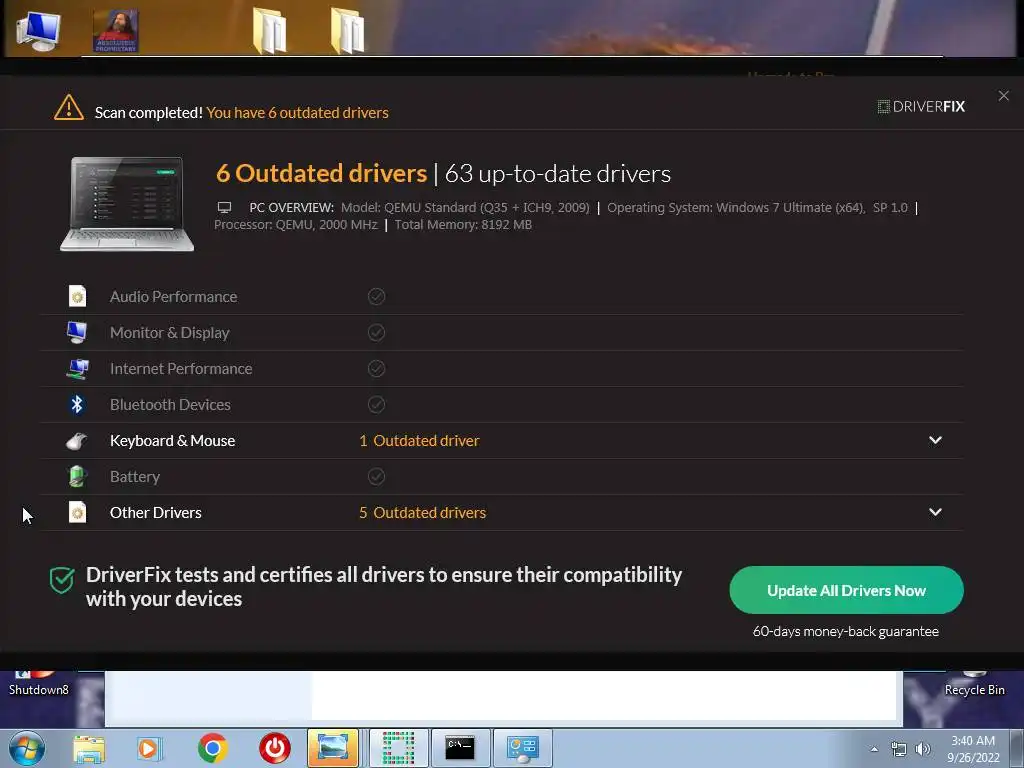Open the second desktop folder icon
Image resolution: width=1024 pixels, height=768 pixels.
coord(347,31)
